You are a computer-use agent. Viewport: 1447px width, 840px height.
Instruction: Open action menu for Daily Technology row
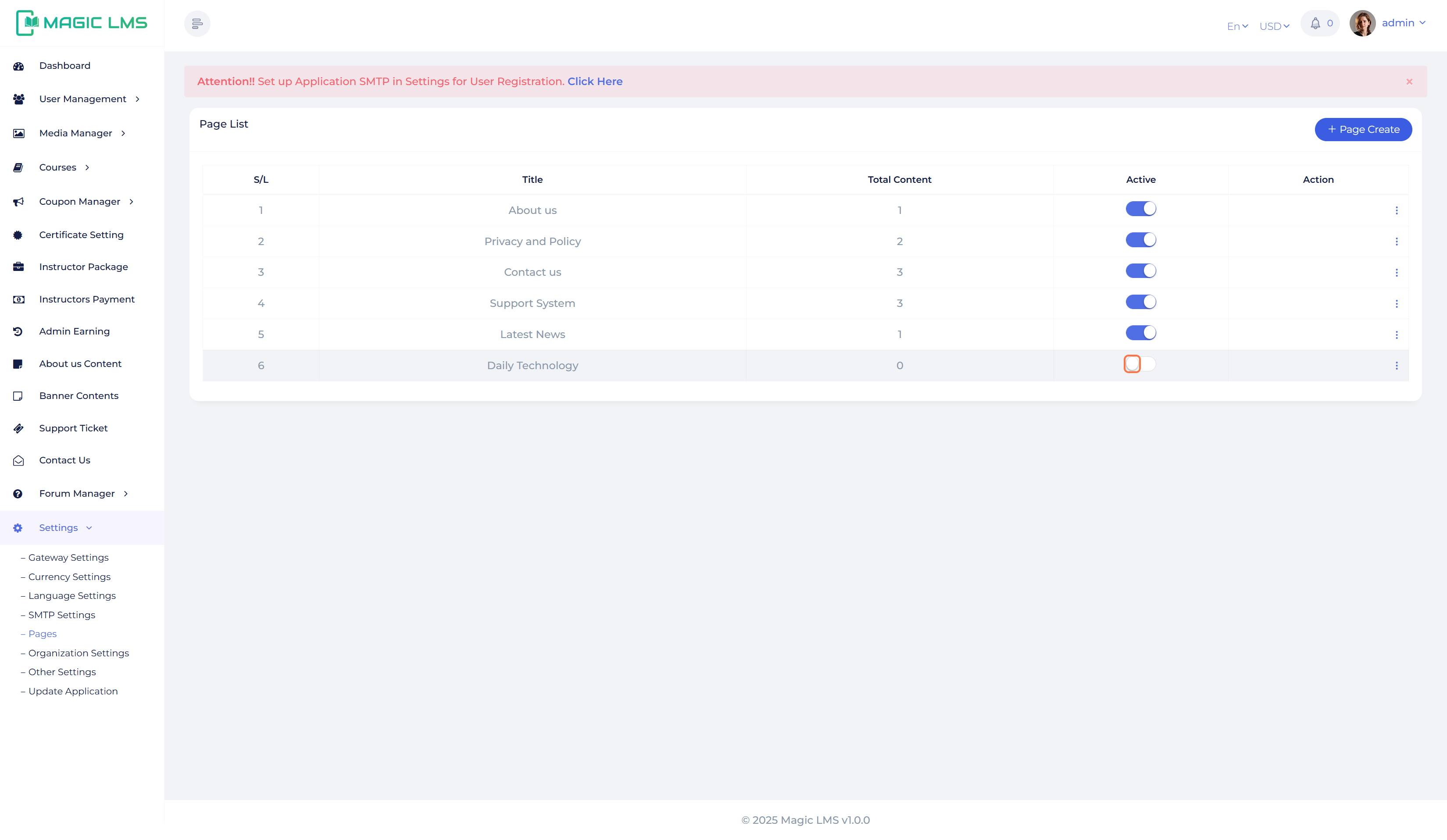[1397, 366]
